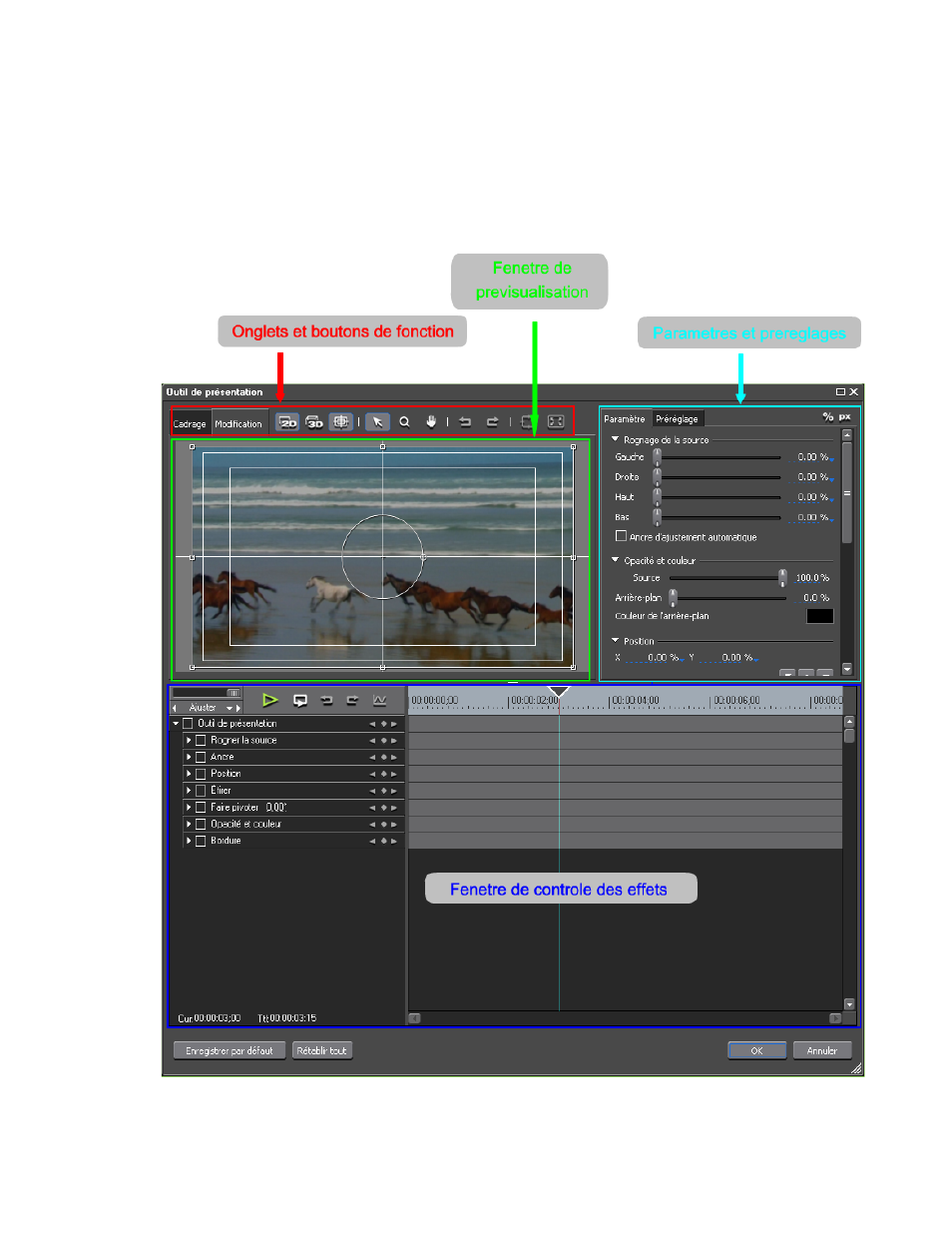
Task: Switch parameter units to percent
Action: tap(827, 417)
